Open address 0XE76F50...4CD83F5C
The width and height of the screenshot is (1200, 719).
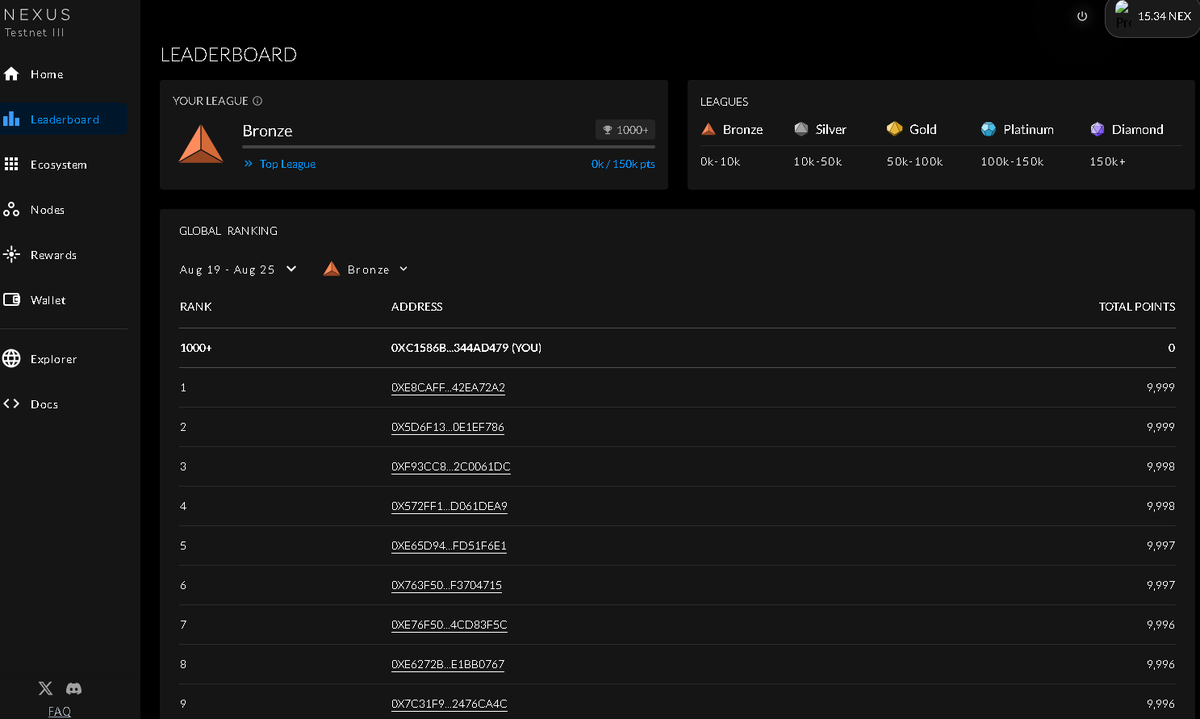point(449,625)
